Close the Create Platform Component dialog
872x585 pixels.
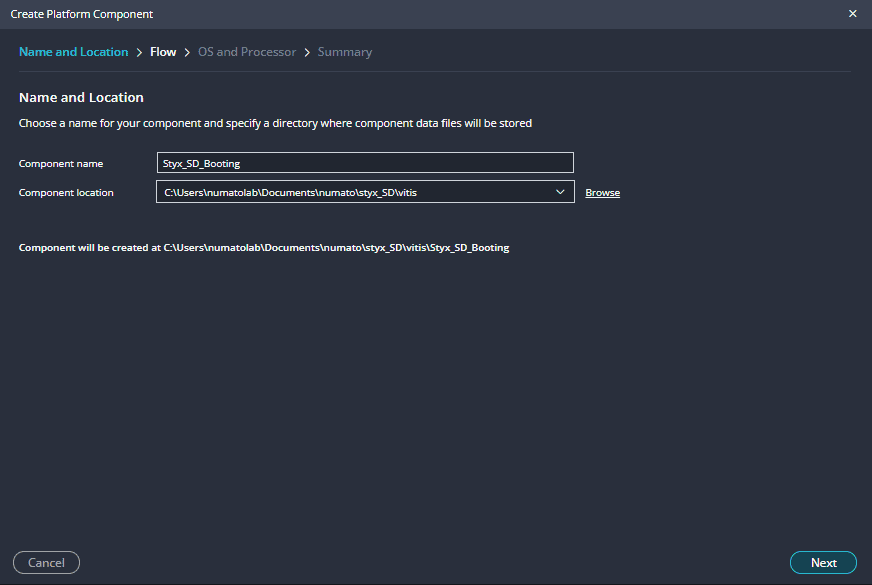852,14
